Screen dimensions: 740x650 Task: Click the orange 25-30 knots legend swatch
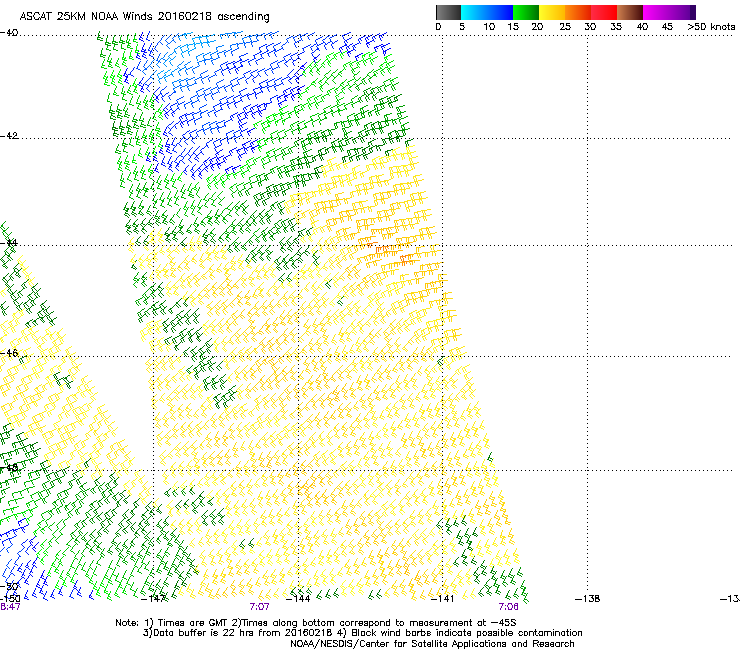coord(578,12)
